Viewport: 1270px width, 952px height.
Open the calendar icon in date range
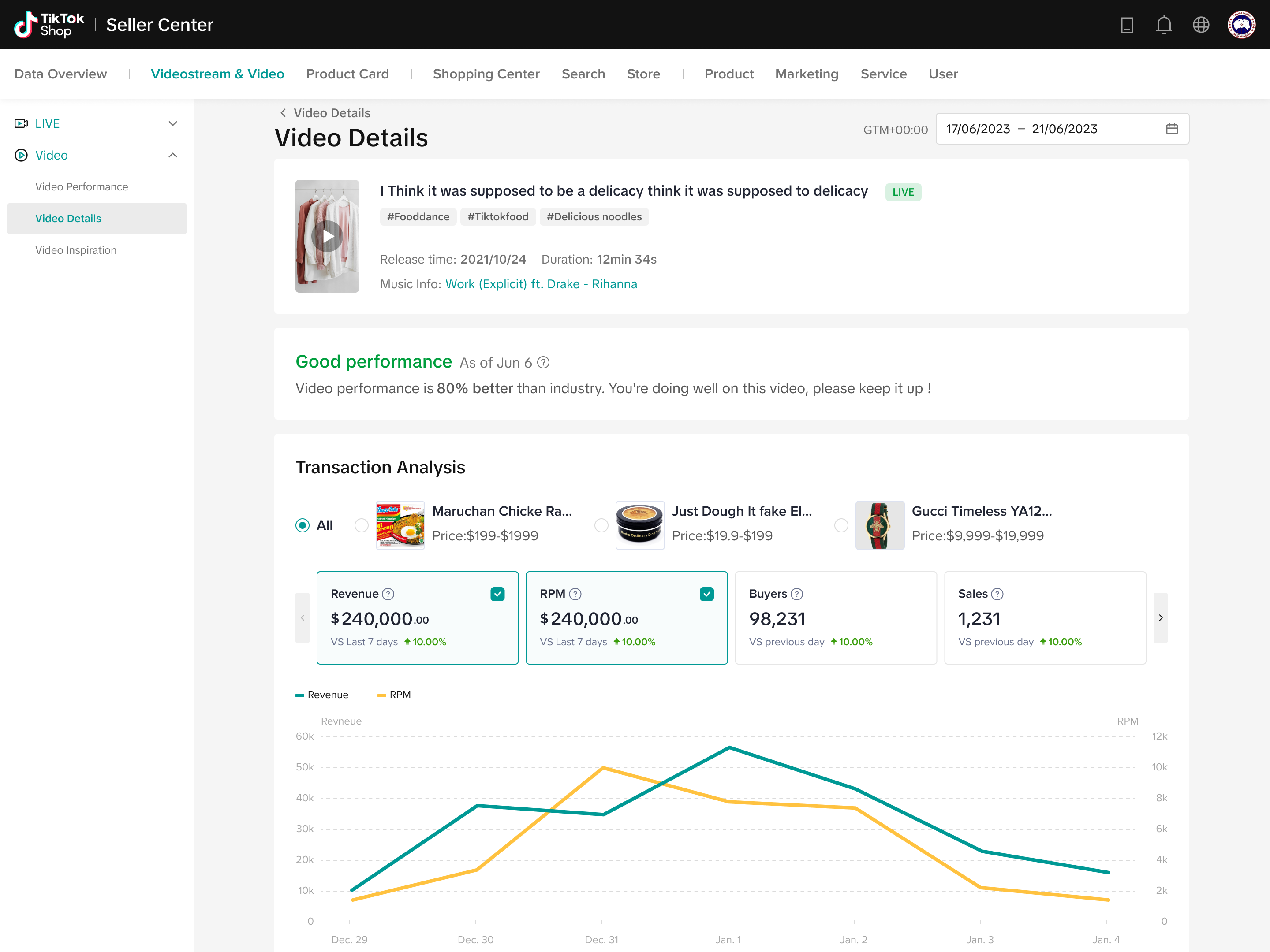click(1172, 129)
